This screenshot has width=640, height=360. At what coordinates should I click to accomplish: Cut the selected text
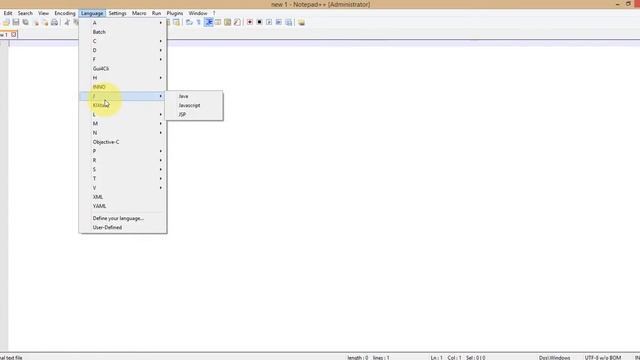[67, 22]
